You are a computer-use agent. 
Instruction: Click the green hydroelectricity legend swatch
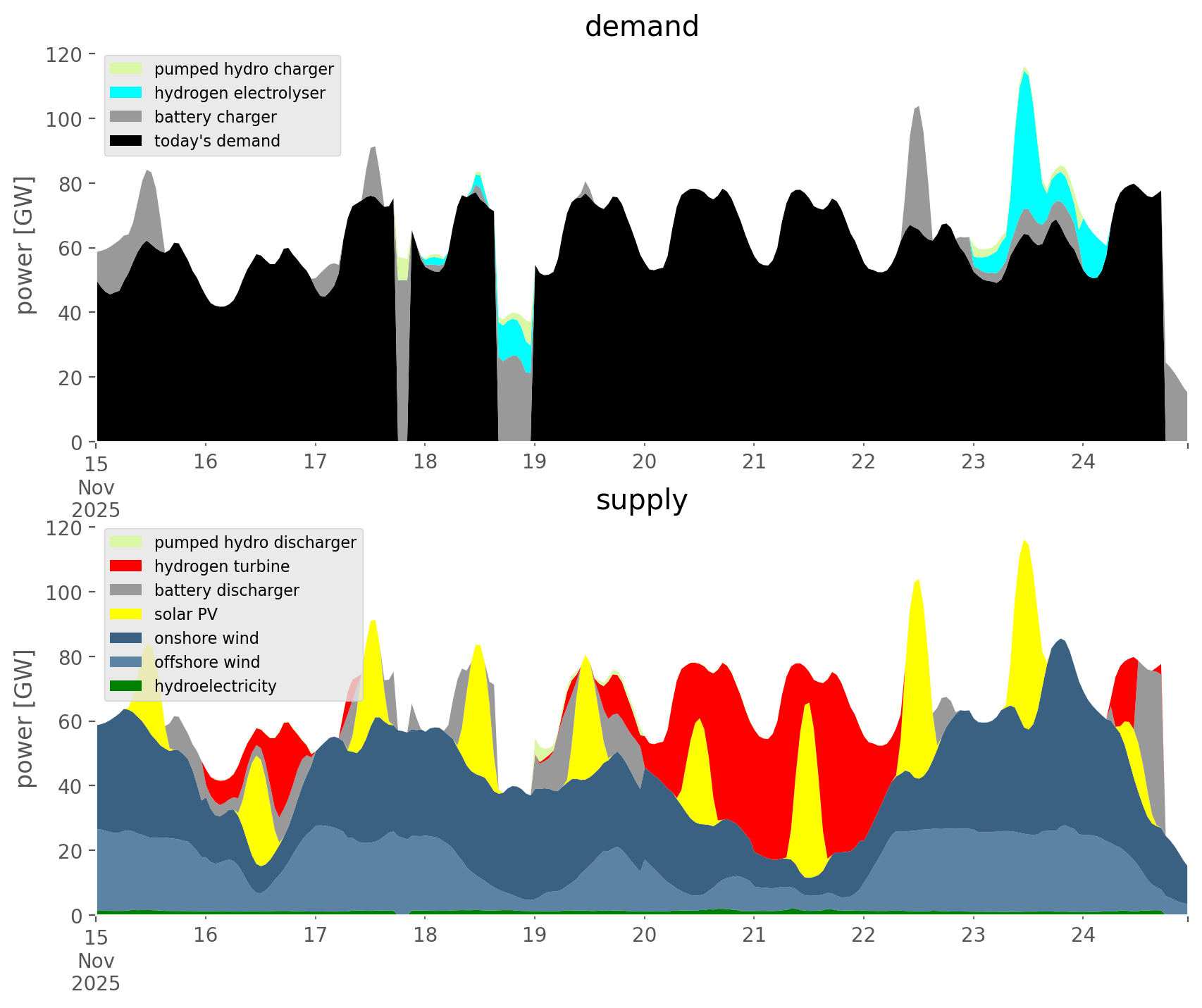pos(126,686)
